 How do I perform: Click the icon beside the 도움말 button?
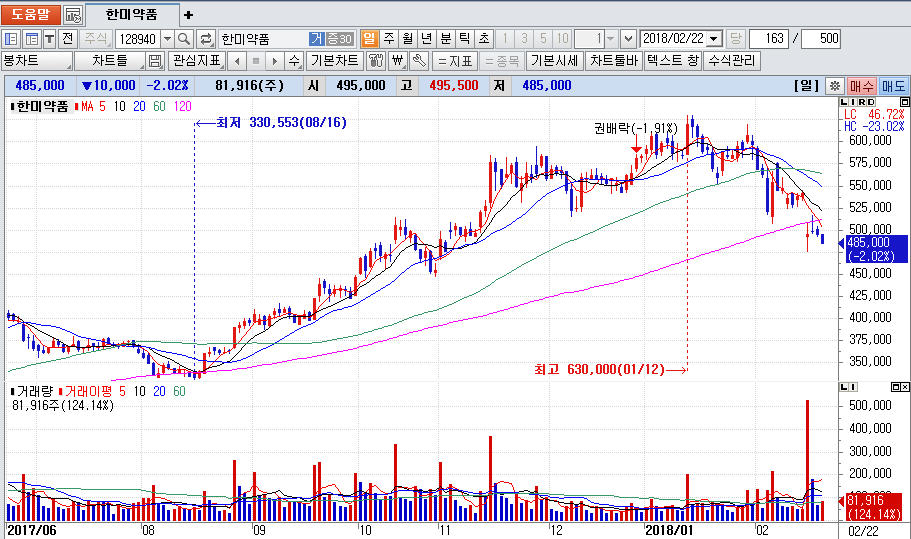(x=73, y=15)
